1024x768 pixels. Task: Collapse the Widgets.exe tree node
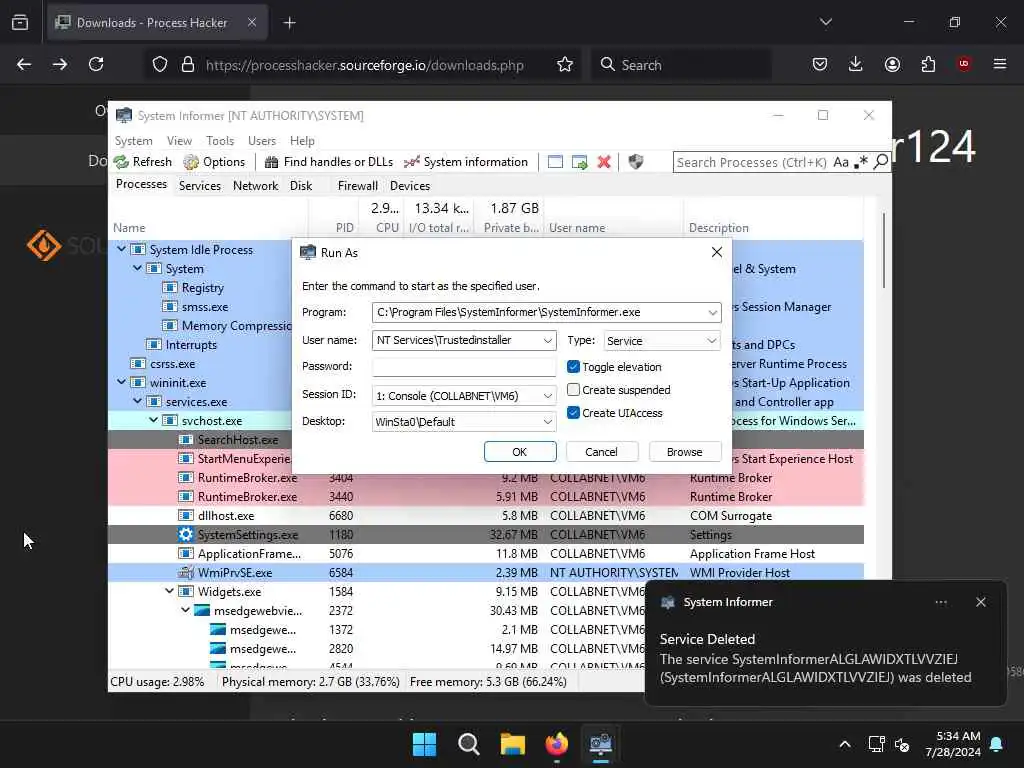[x=170, y=591]
